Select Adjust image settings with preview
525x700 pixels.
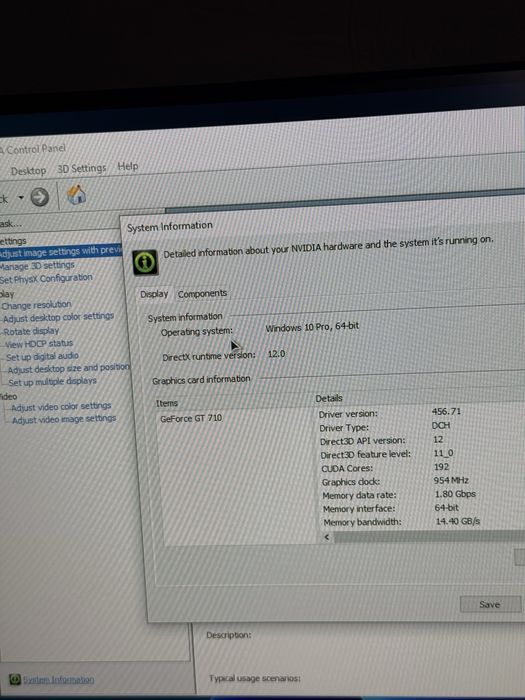pos(59,251)
